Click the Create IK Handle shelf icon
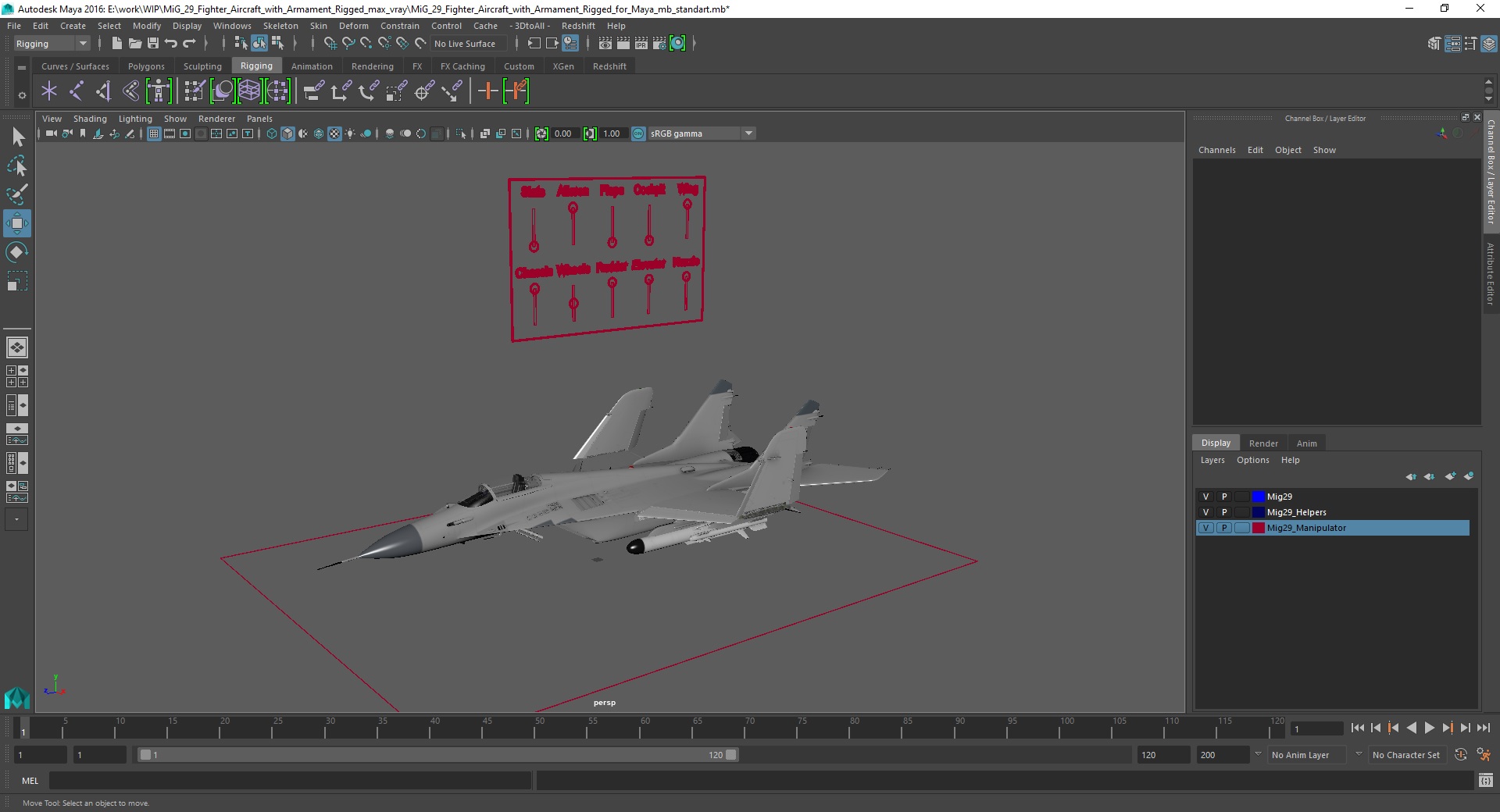Viewport: 1500px width, 812px height. point(103,91)
